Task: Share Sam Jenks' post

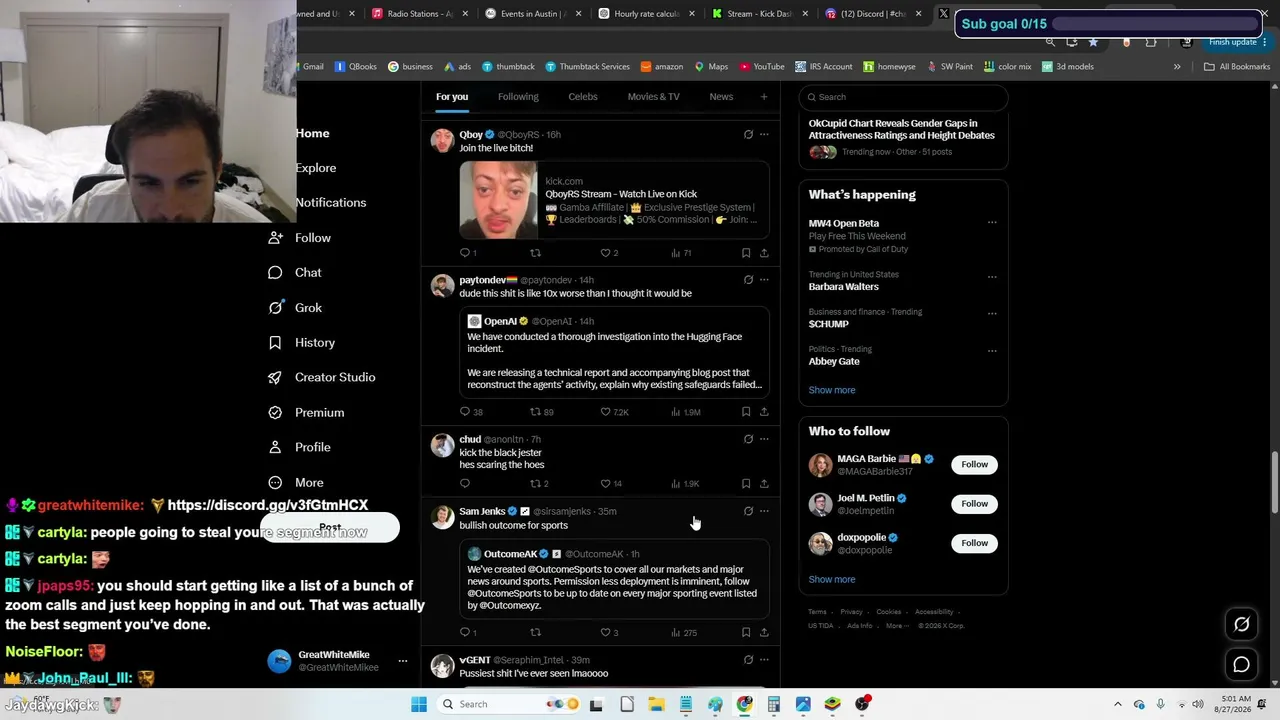Action: coord(764,633)
